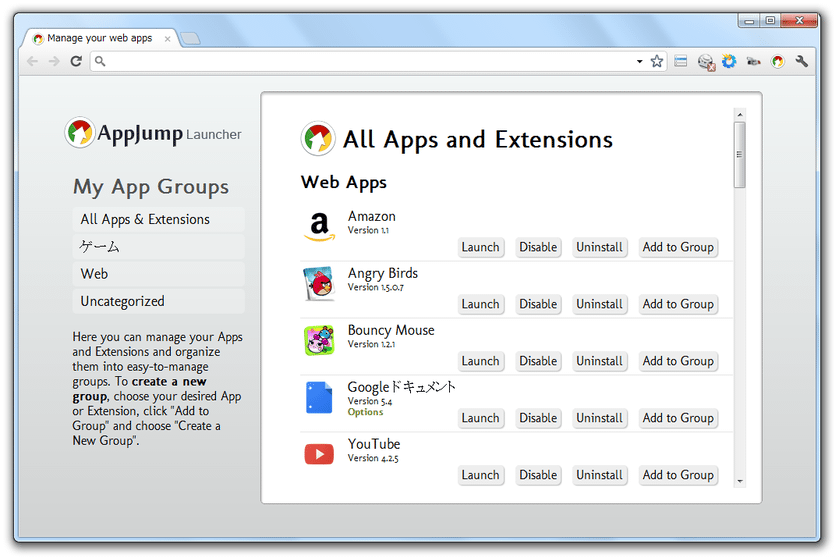The width and height of the screenshot is (839, 558).
Task: Click the scrollbar up arrow in the apps panel
Action: (739, 114)
